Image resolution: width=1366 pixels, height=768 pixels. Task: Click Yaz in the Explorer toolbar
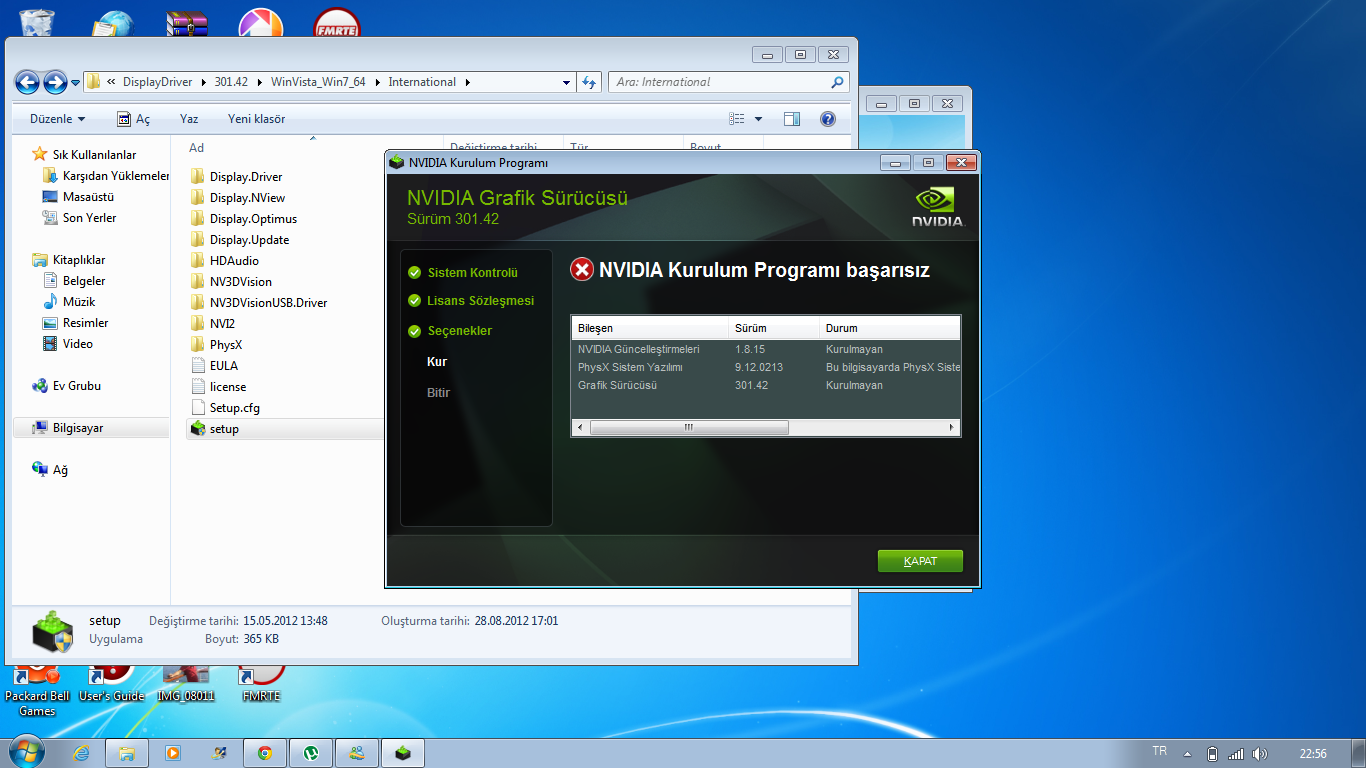(189, 119)
